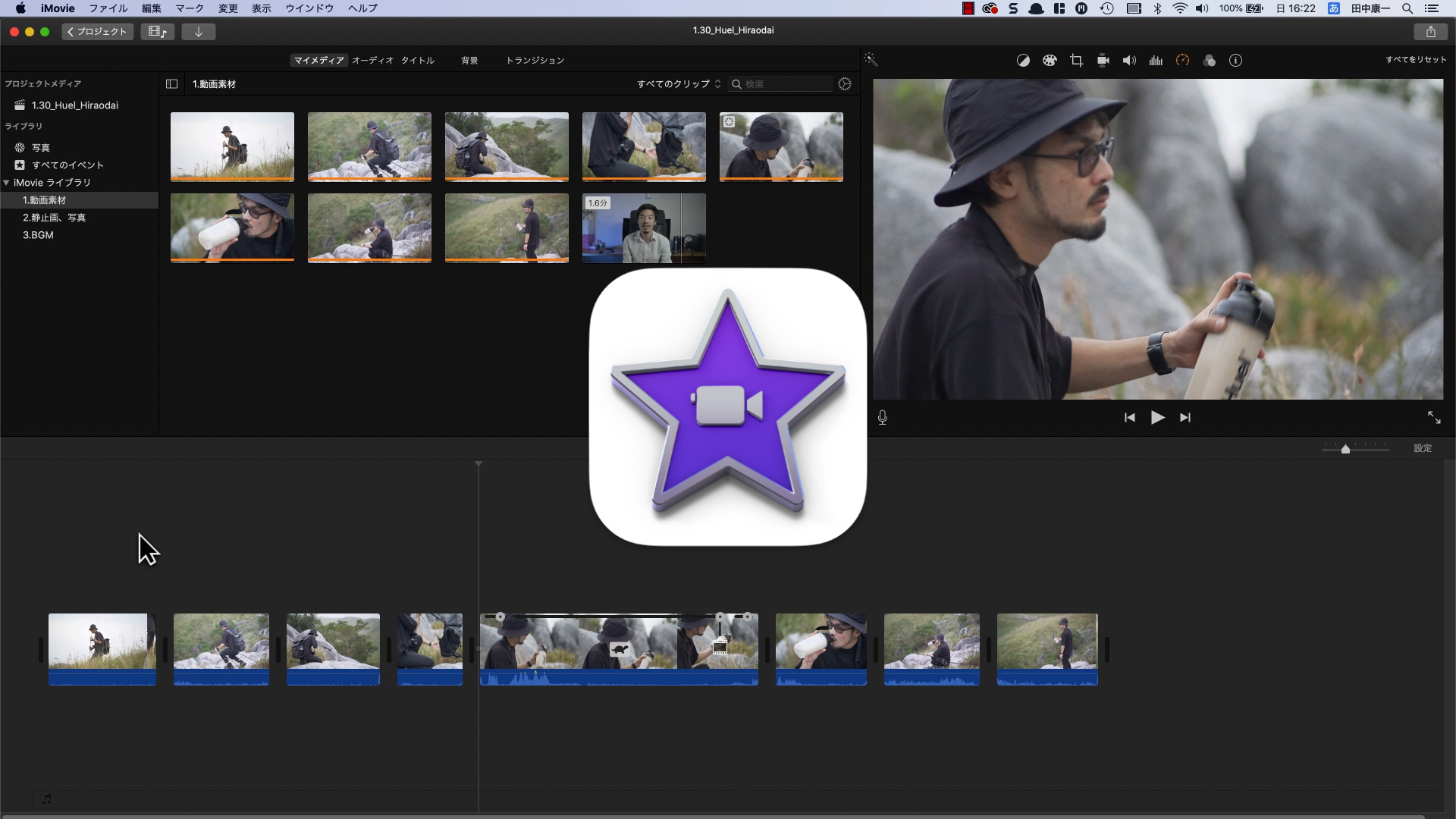Open timeline 設定 button
Image resolution: width=1456 pixels, height=819 pixels.
tap(1423, 449)
